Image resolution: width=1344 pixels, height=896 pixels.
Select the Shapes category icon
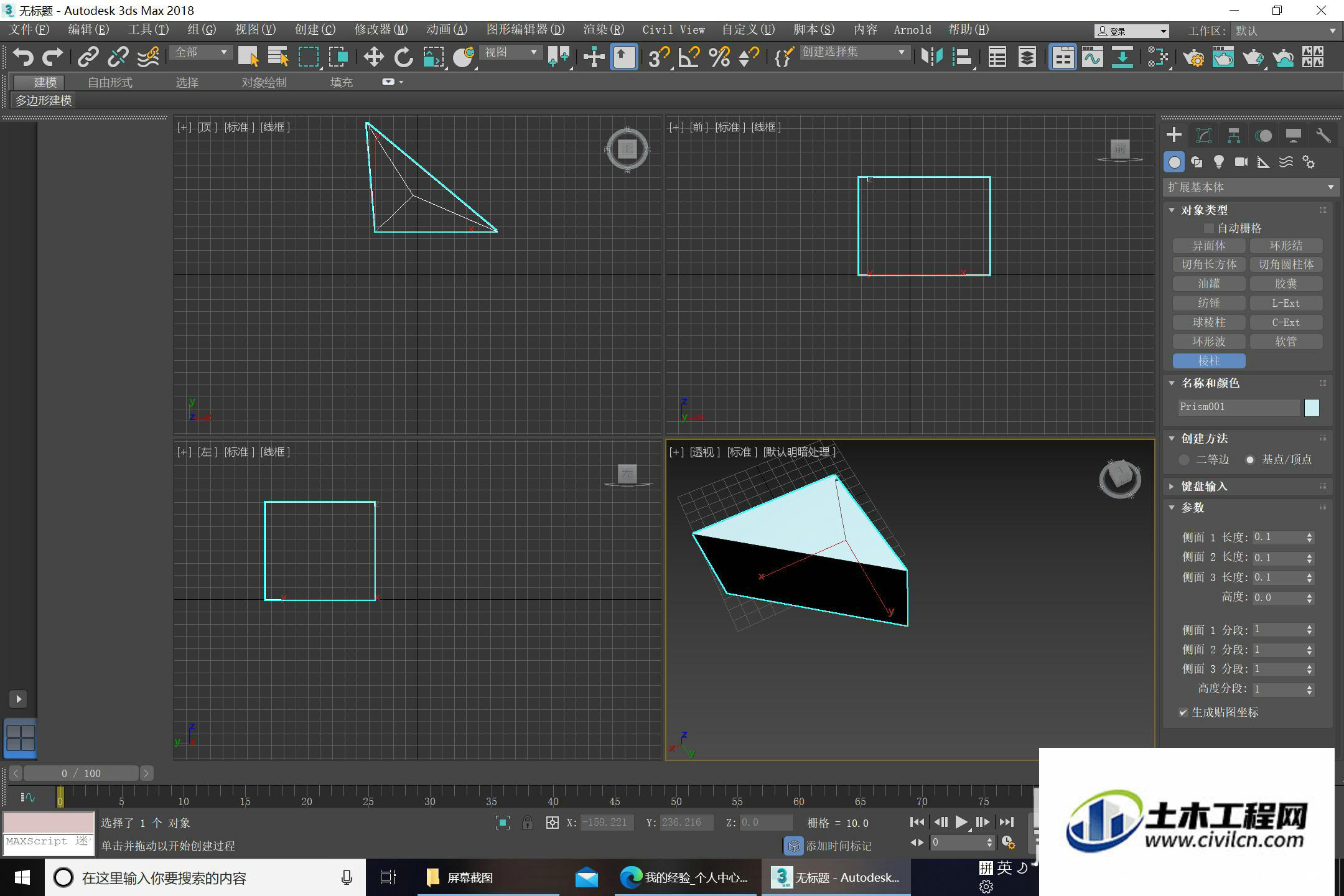(1197, 162)
